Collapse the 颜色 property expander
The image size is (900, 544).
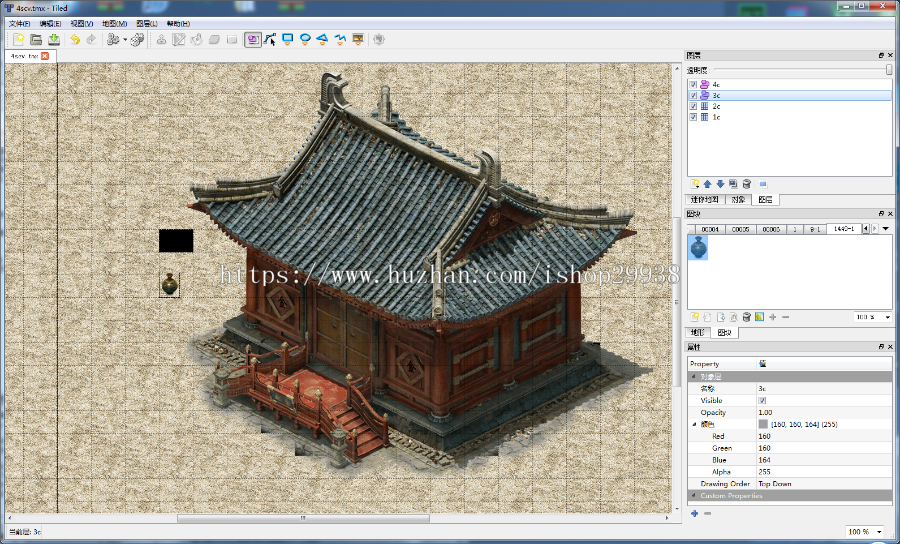[x=694, y=425]
